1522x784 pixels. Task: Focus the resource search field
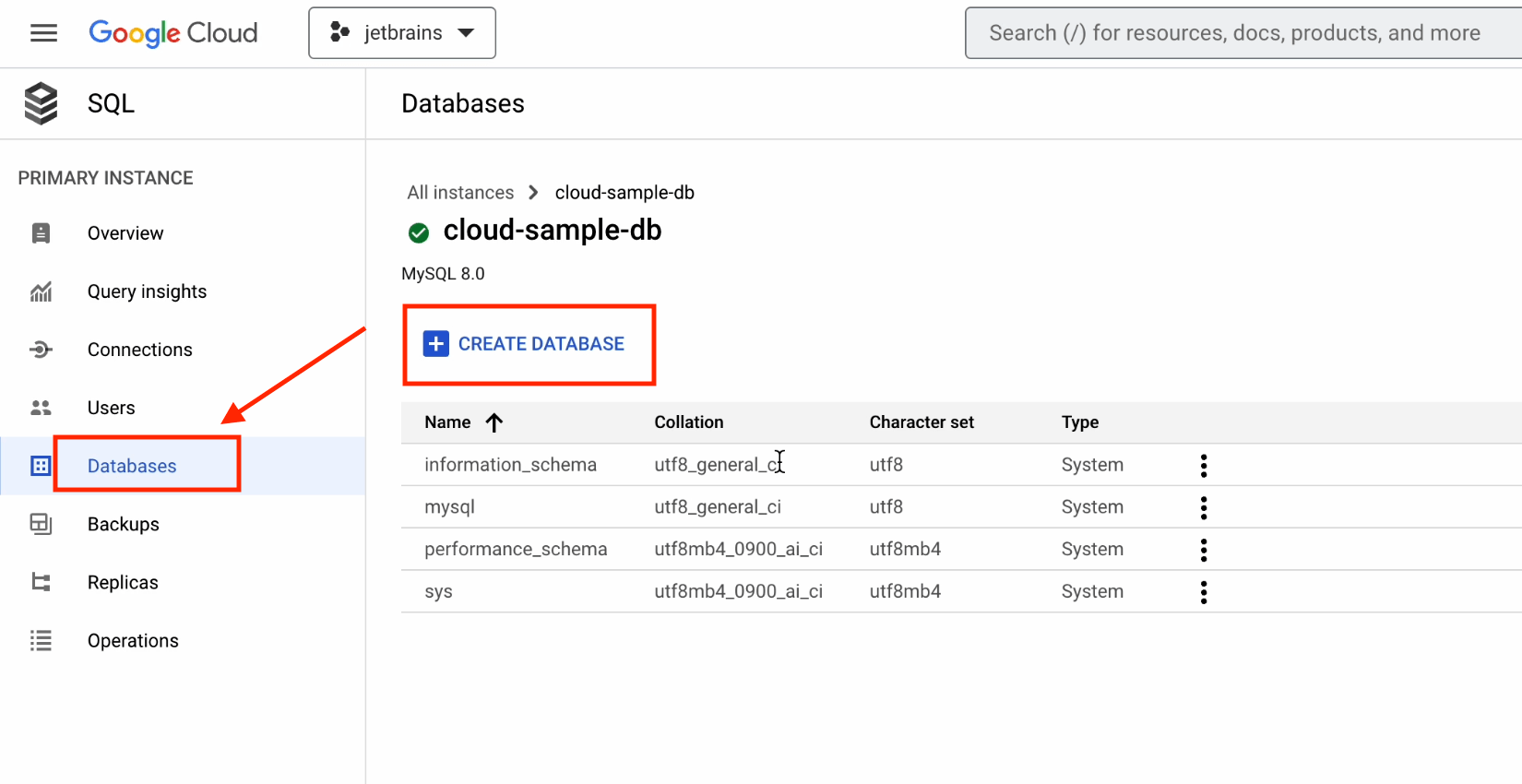(x=1236, y=33)
